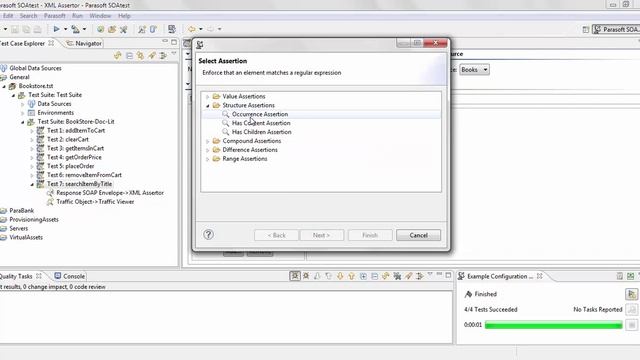This screenshot has height=360, width=640.
Task: Select the Example Configuration tab
Action: [496, 276]
